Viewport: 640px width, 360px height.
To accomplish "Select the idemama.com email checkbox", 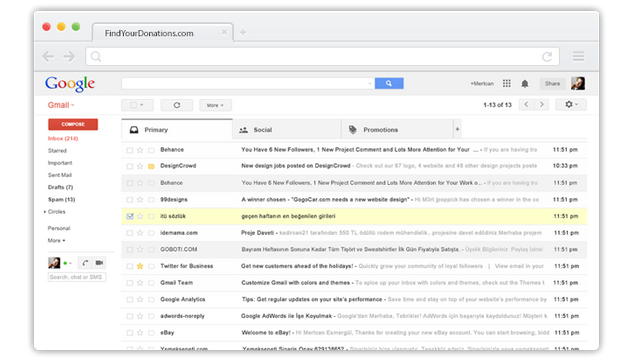I will (x=130, y=233).
